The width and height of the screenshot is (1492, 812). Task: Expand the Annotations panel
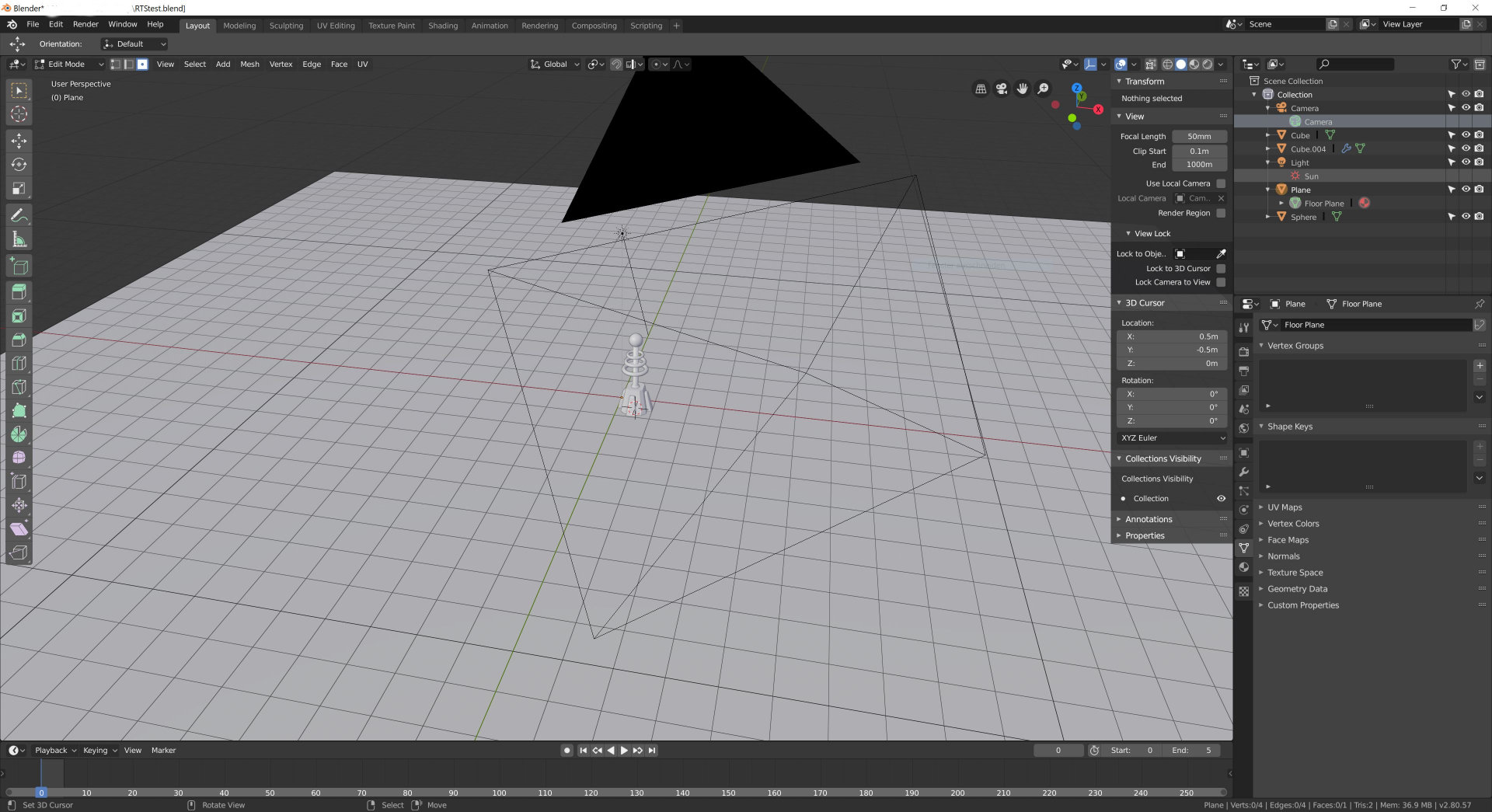coord(1149,520)
